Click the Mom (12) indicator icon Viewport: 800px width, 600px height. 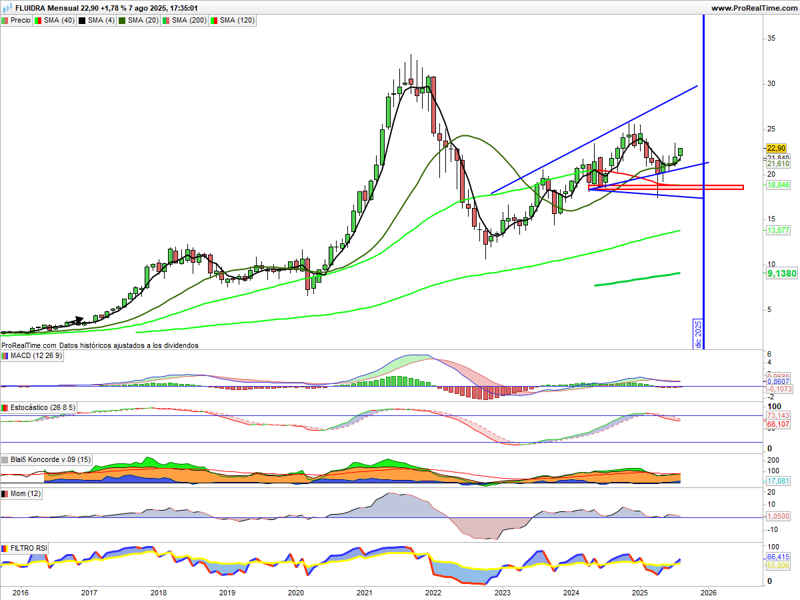click(5, 494)
